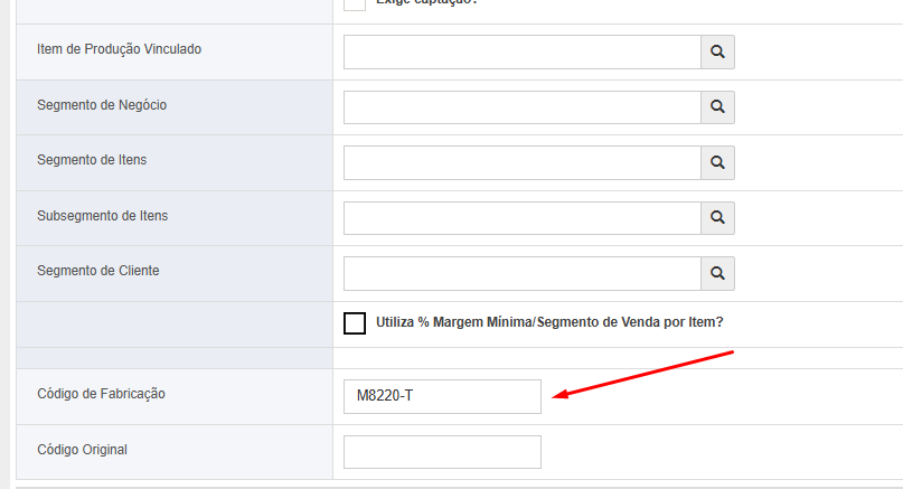
Task: Open lookup for Segmento de Cliente
Action: coord(718,273)
